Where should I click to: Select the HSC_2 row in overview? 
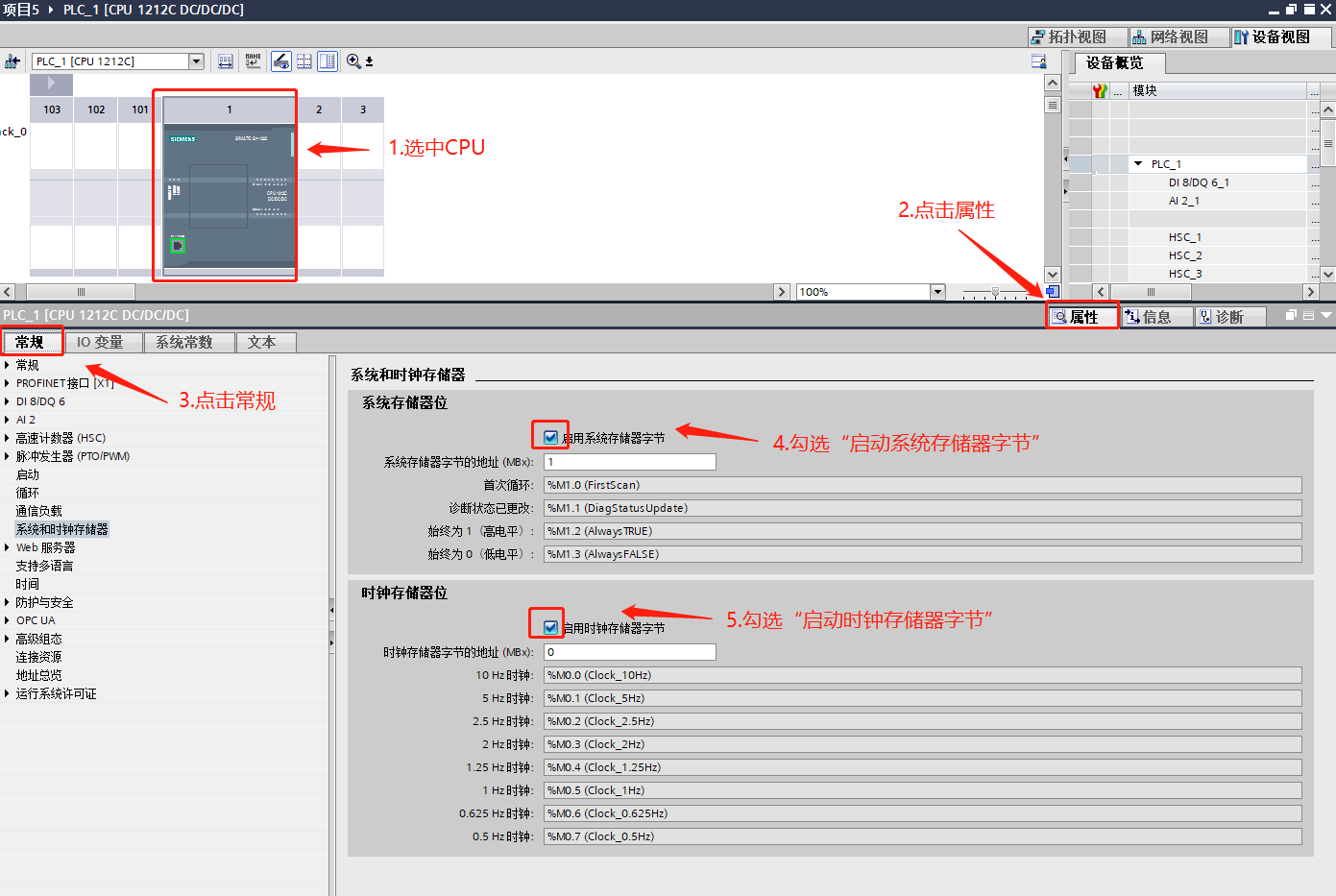pos(1185,255)
